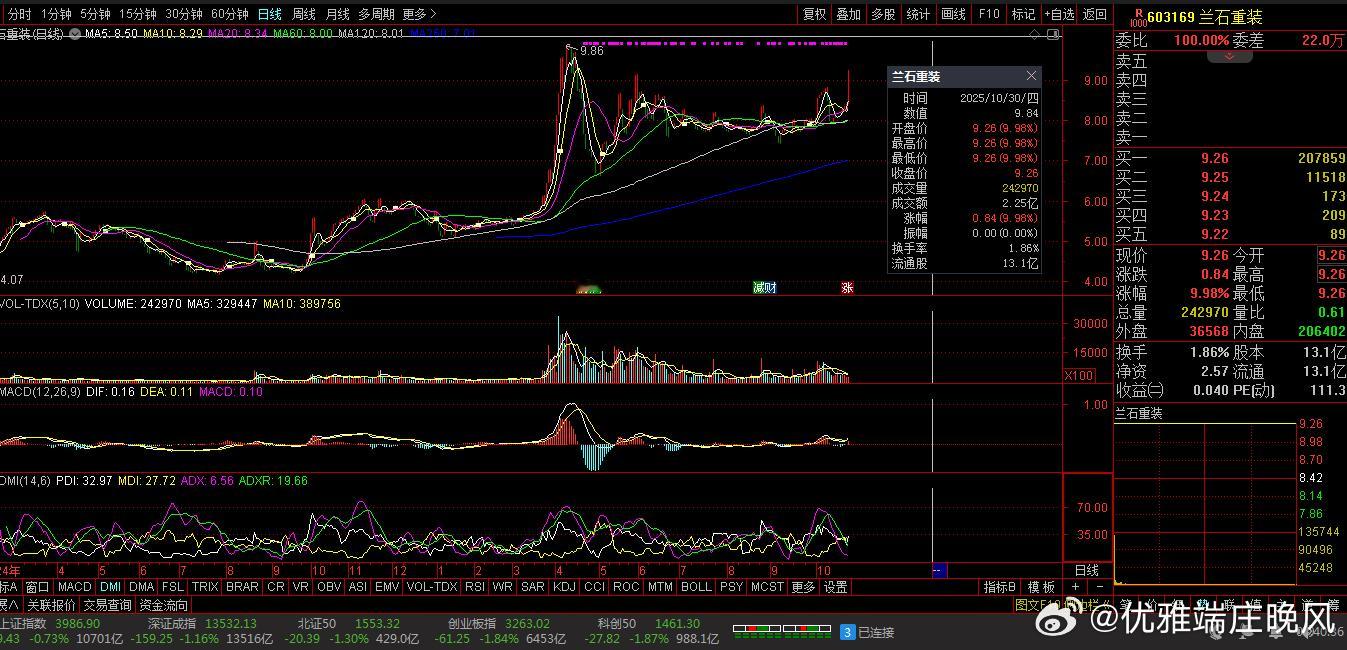
Task: Open the 多周期 multi-period view
Action: 377,14
